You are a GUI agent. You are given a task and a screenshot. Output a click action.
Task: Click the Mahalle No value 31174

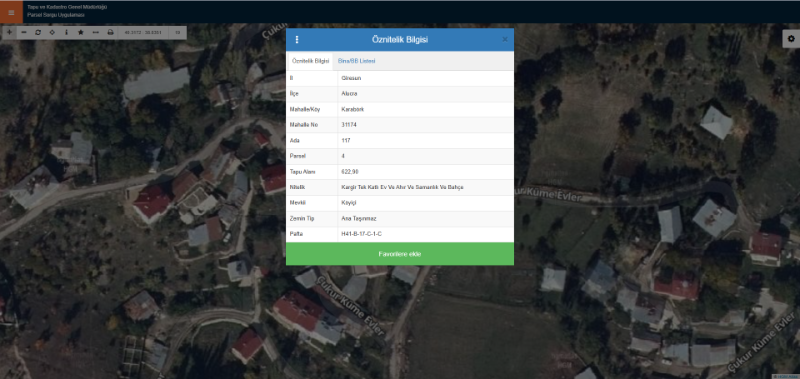coord(349,125)
